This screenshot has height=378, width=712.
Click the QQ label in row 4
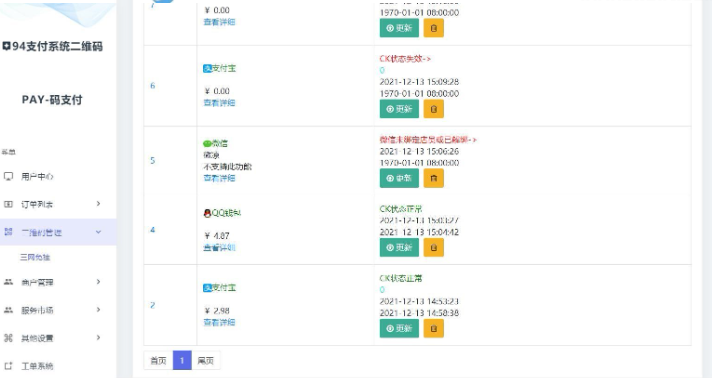(x=226, y=213)
